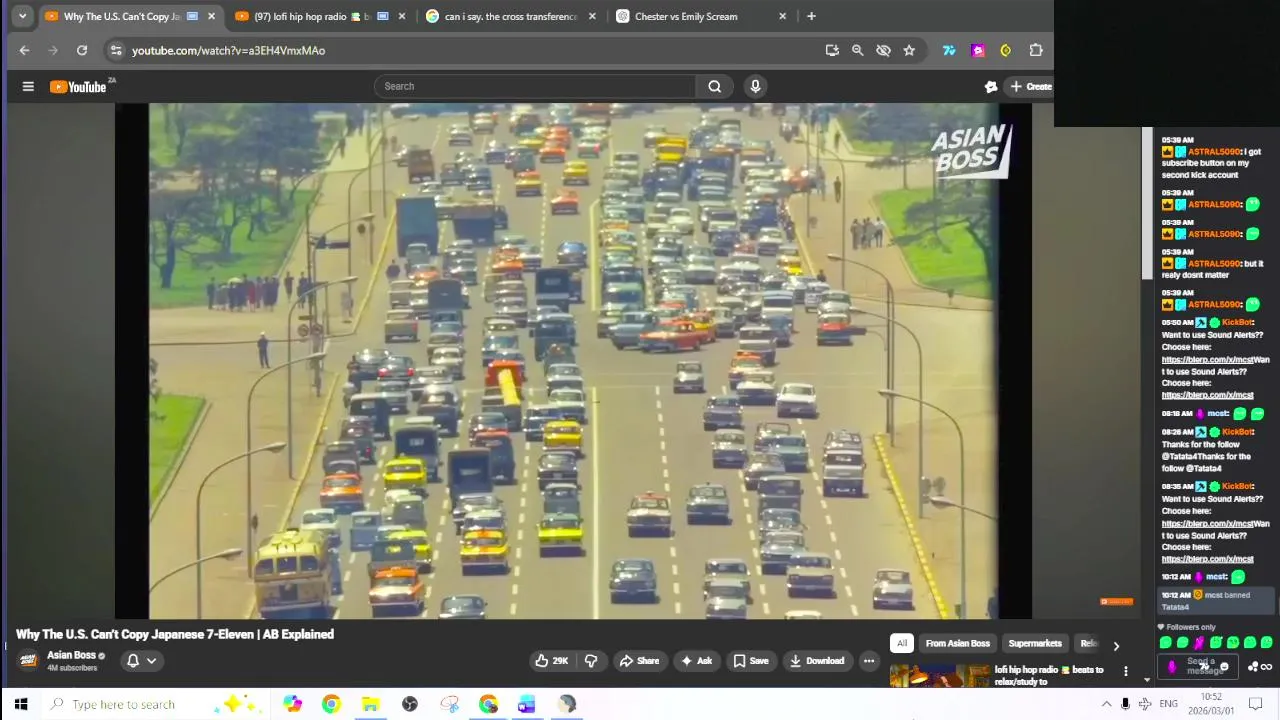Click the ENG language indicator
Image resolution: width=1280 pixels, height=720 pixels.
tap(1168, 704)
